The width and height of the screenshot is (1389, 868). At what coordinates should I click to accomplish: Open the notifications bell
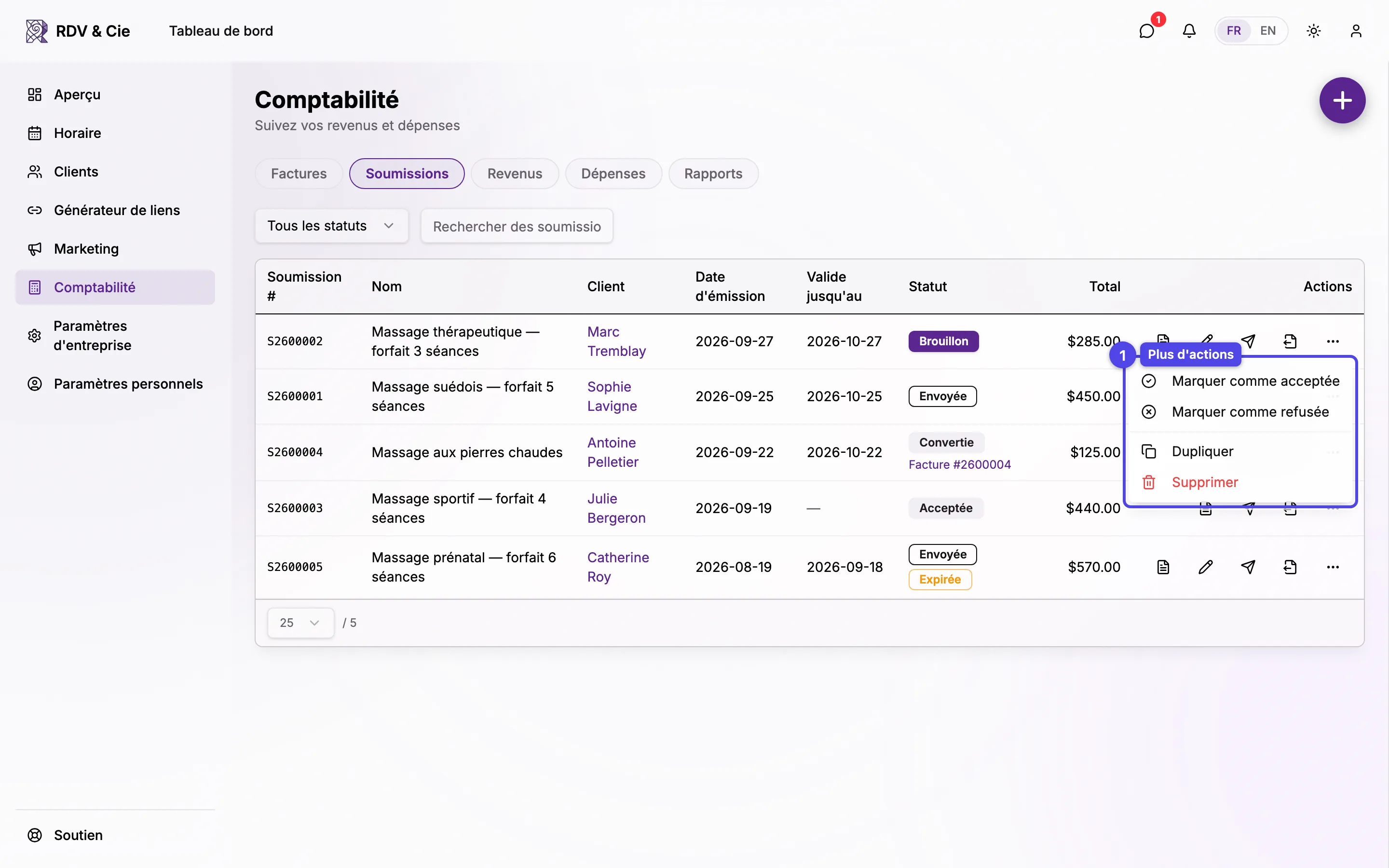pyautogui.click(x=1189, y=31)
